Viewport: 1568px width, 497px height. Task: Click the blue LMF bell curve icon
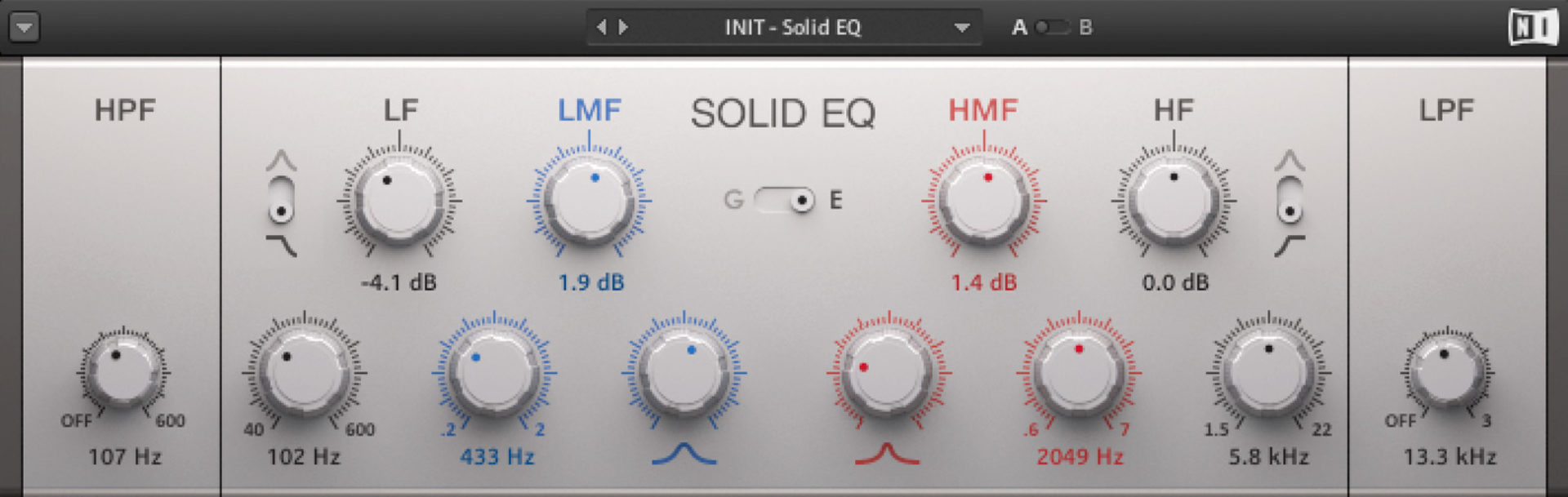point(684,454)
